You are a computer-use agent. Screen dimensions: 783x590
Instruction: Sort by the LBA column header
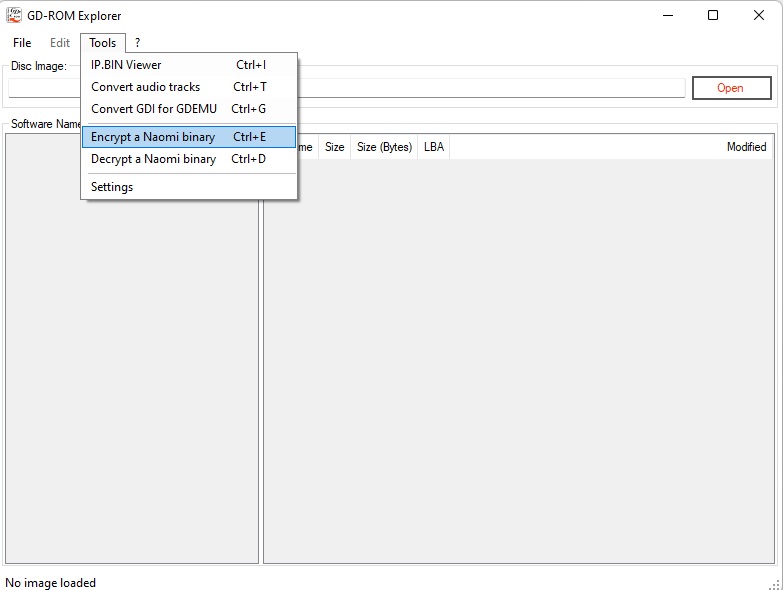[x=433, y=147]
